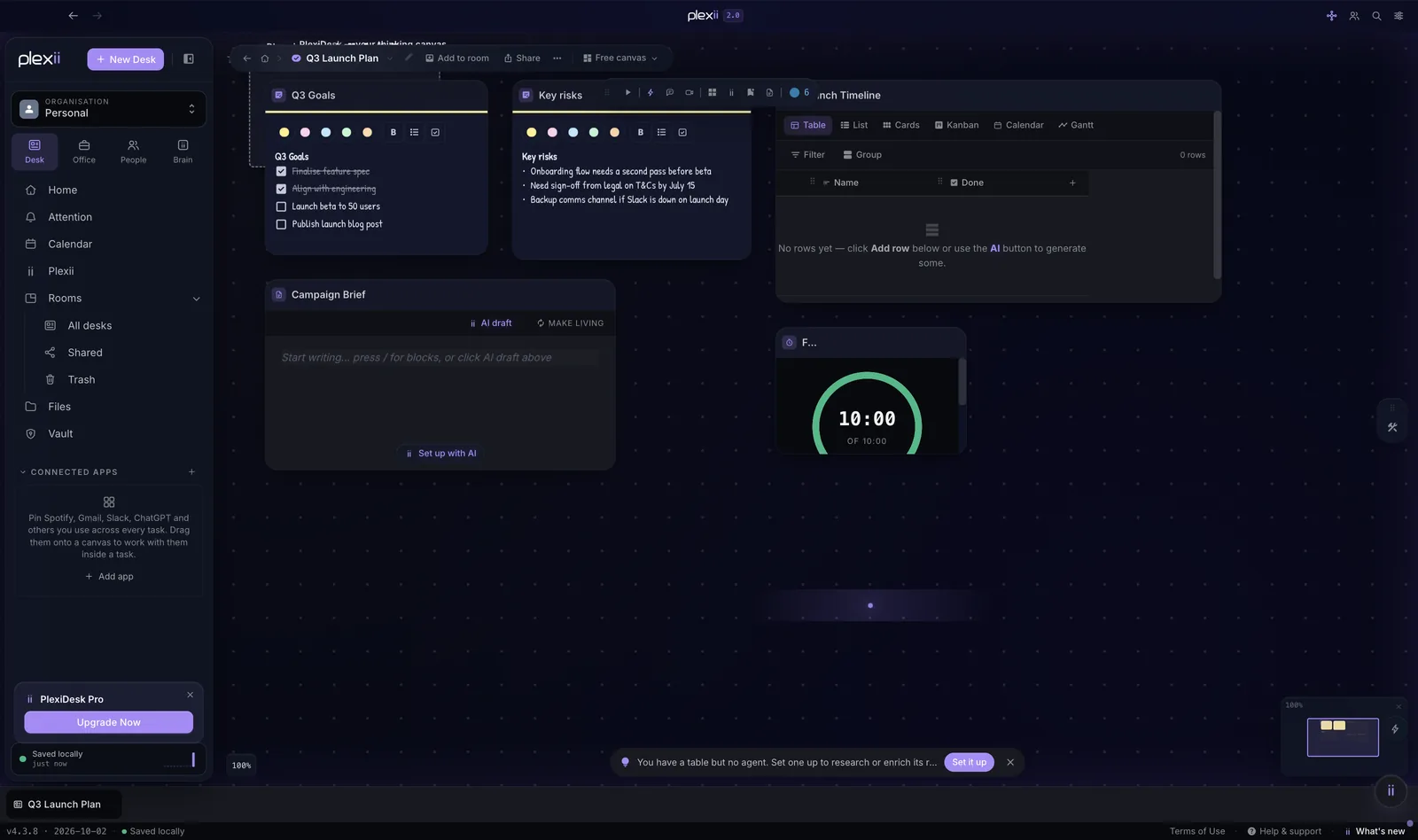Open the Brain tab in the sidebar
1418x840 pixels.
tap(183, 152)
